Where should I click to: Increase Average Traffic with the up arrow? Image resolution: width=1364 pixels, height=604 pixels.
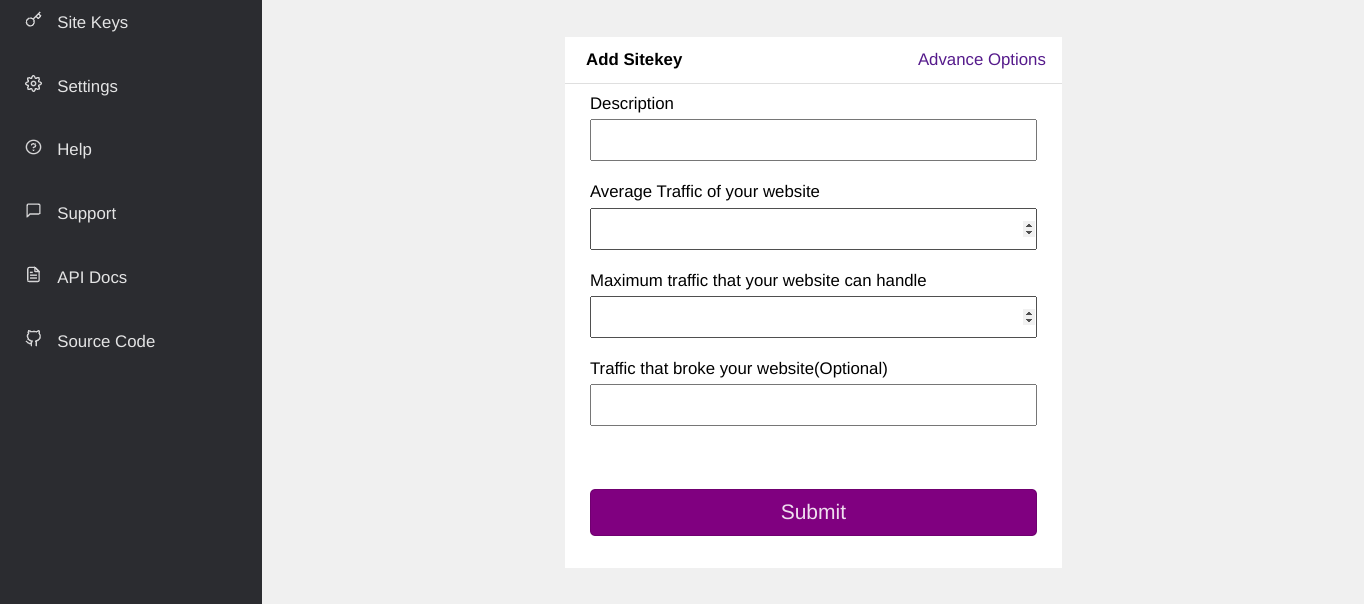[x=1028, y=225]
